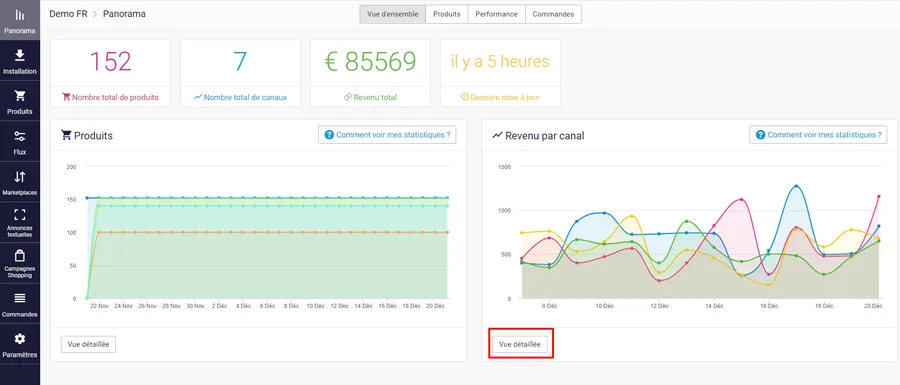Screen dimensions: 900x385
Task: Click the help icon in Produits panel
Action: 329,135
